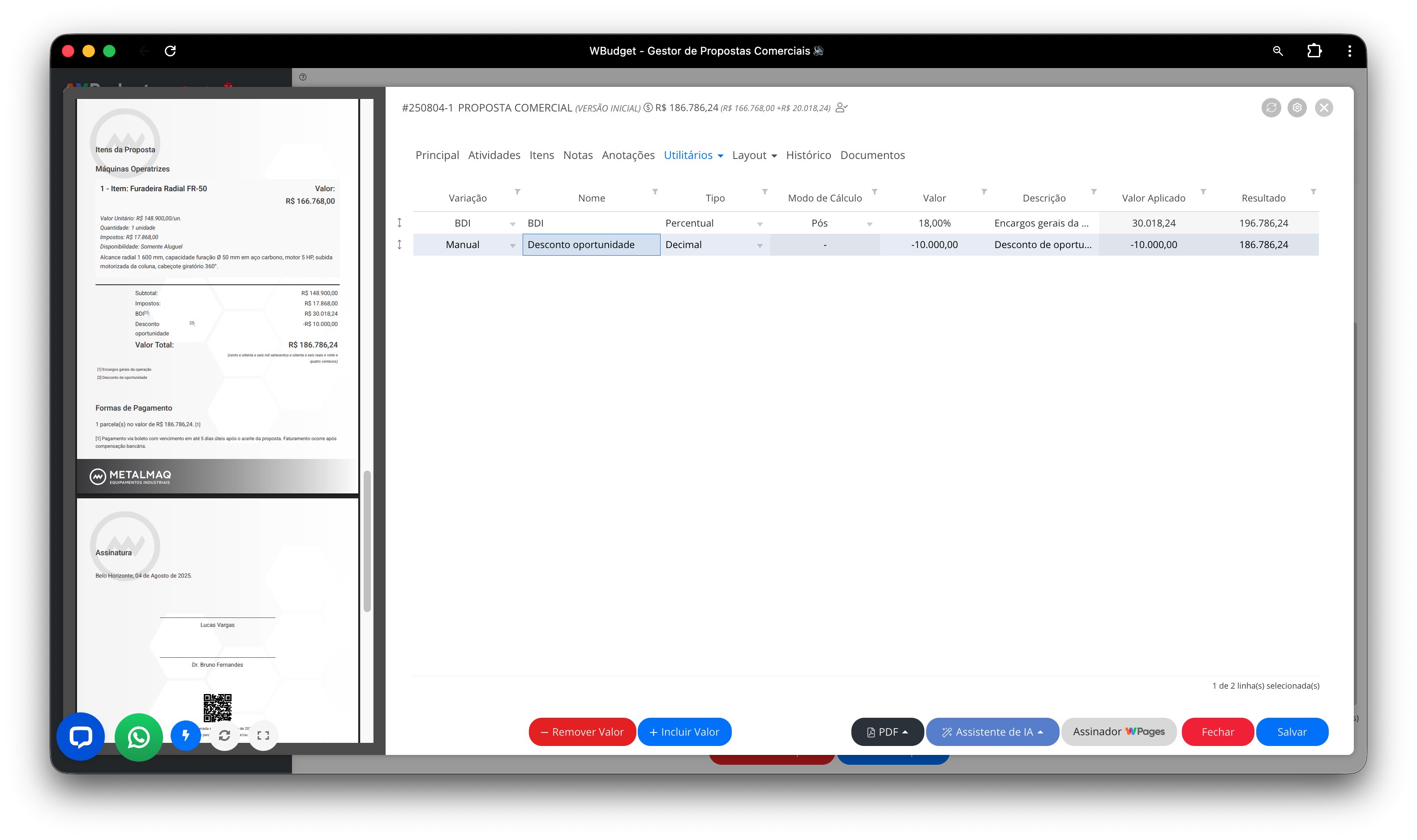
Task: Click the preview panel vertical scrollbar
Action: pos(367,540)
